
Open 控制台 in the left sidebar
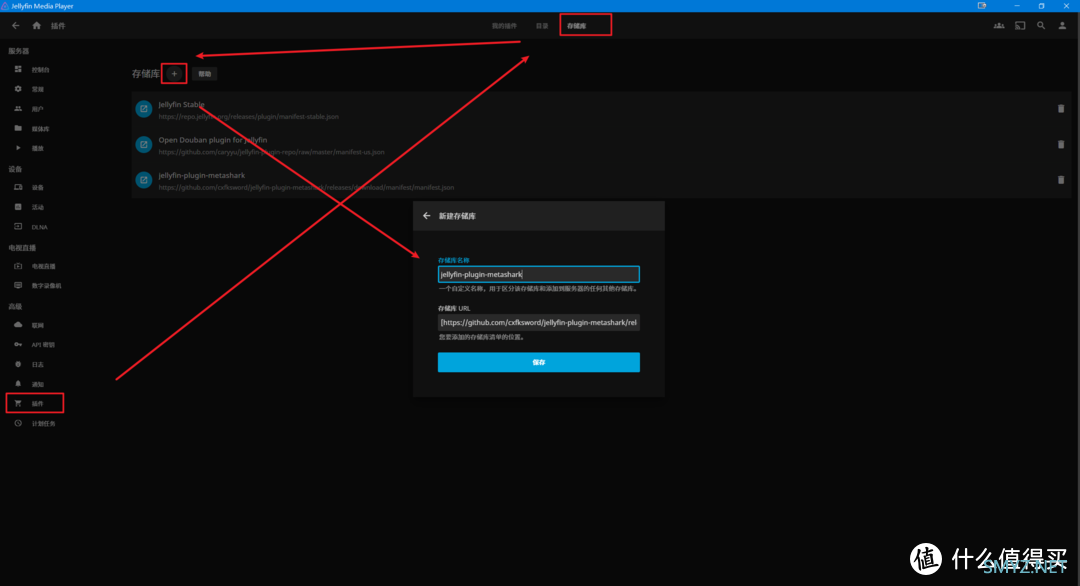pos(40,70)
